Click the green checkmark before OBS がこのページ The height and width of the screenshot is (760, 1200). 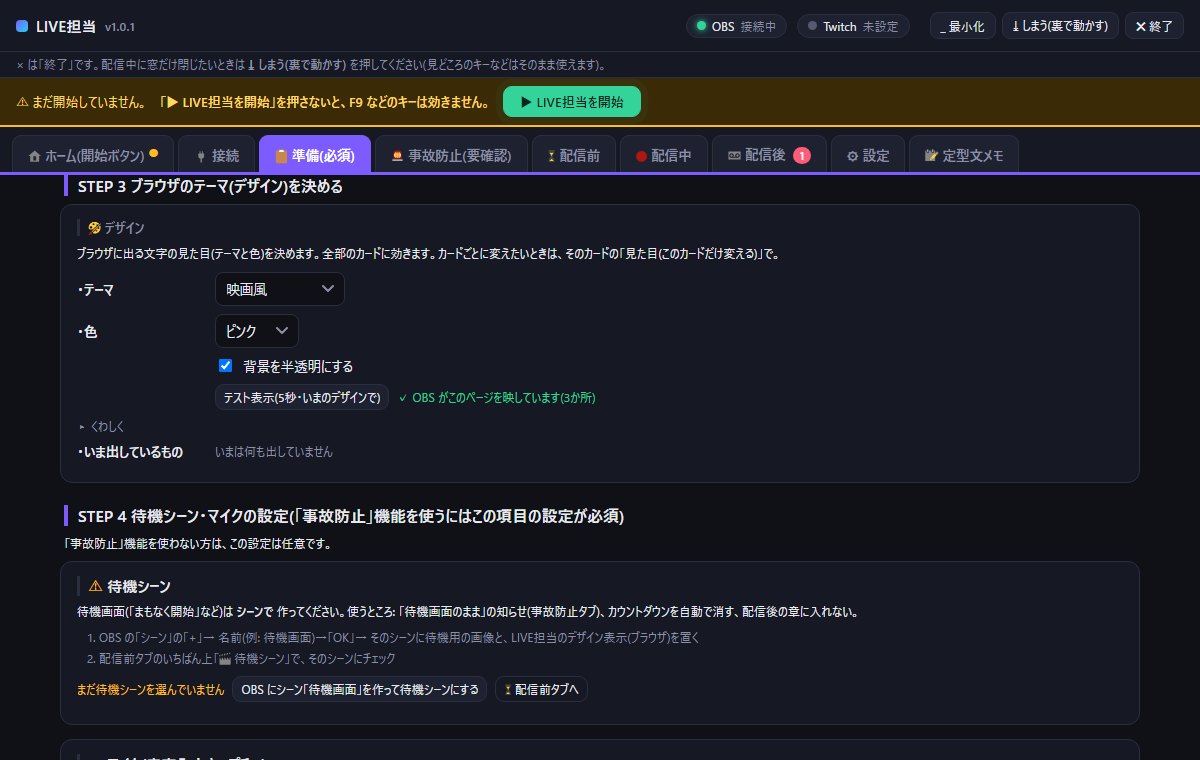(402, 397)
